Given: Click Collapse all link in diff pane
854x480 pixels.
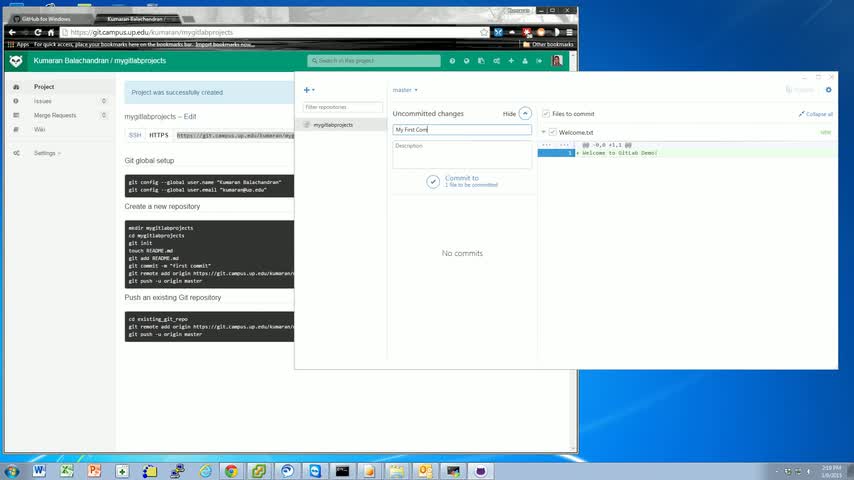Looking at the screenshot, I should click(815, 114).
